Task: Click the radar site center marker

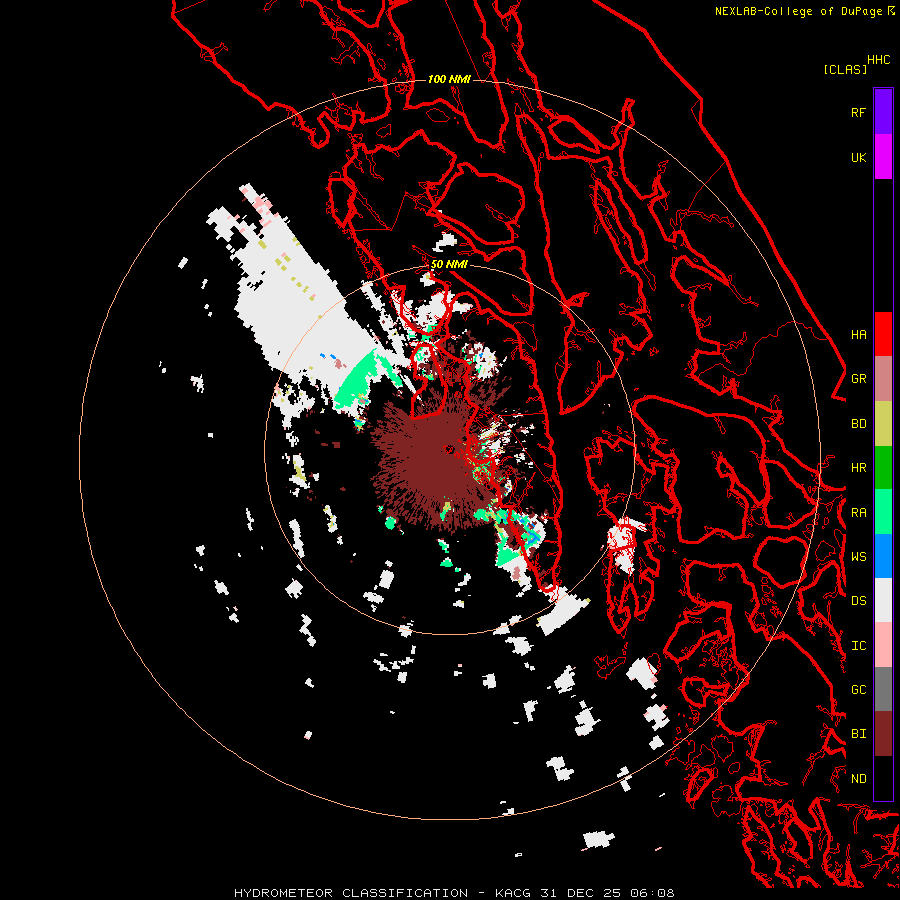Action: 449,449
